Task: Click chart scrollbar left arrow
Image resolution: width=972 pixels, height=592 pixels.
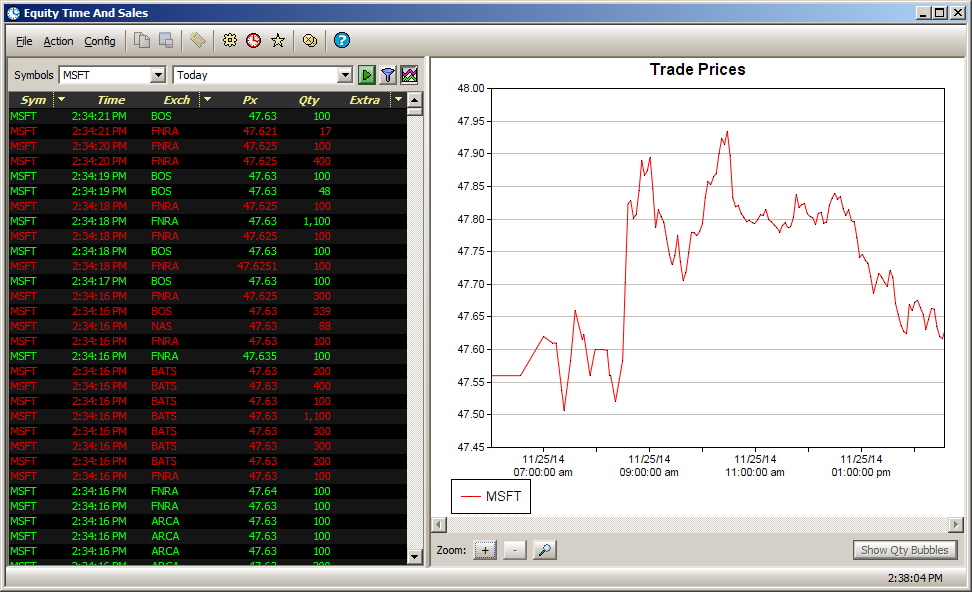Action: 439,525
